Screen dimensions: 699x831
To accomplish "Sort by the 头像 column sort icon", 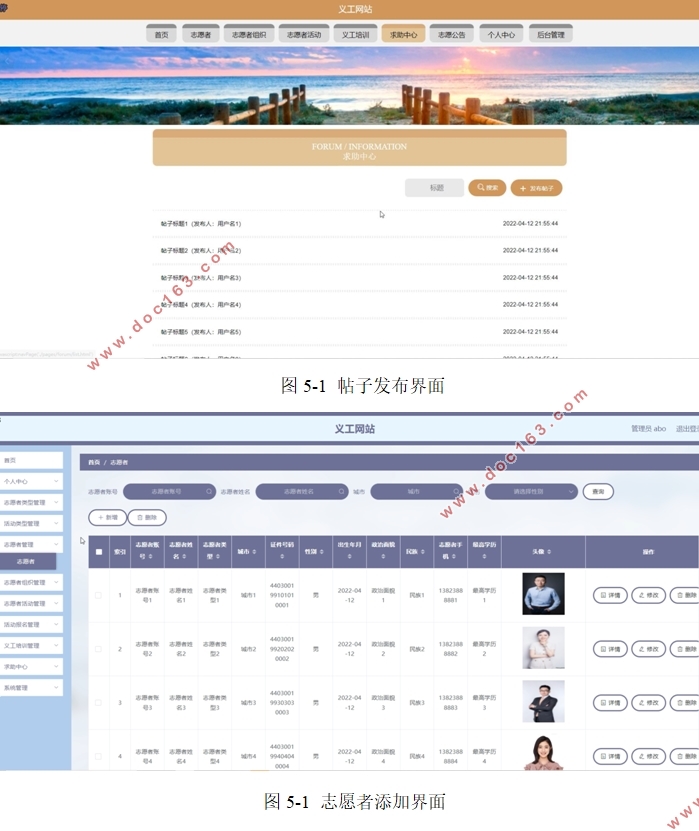I will (x=549, y=552).
